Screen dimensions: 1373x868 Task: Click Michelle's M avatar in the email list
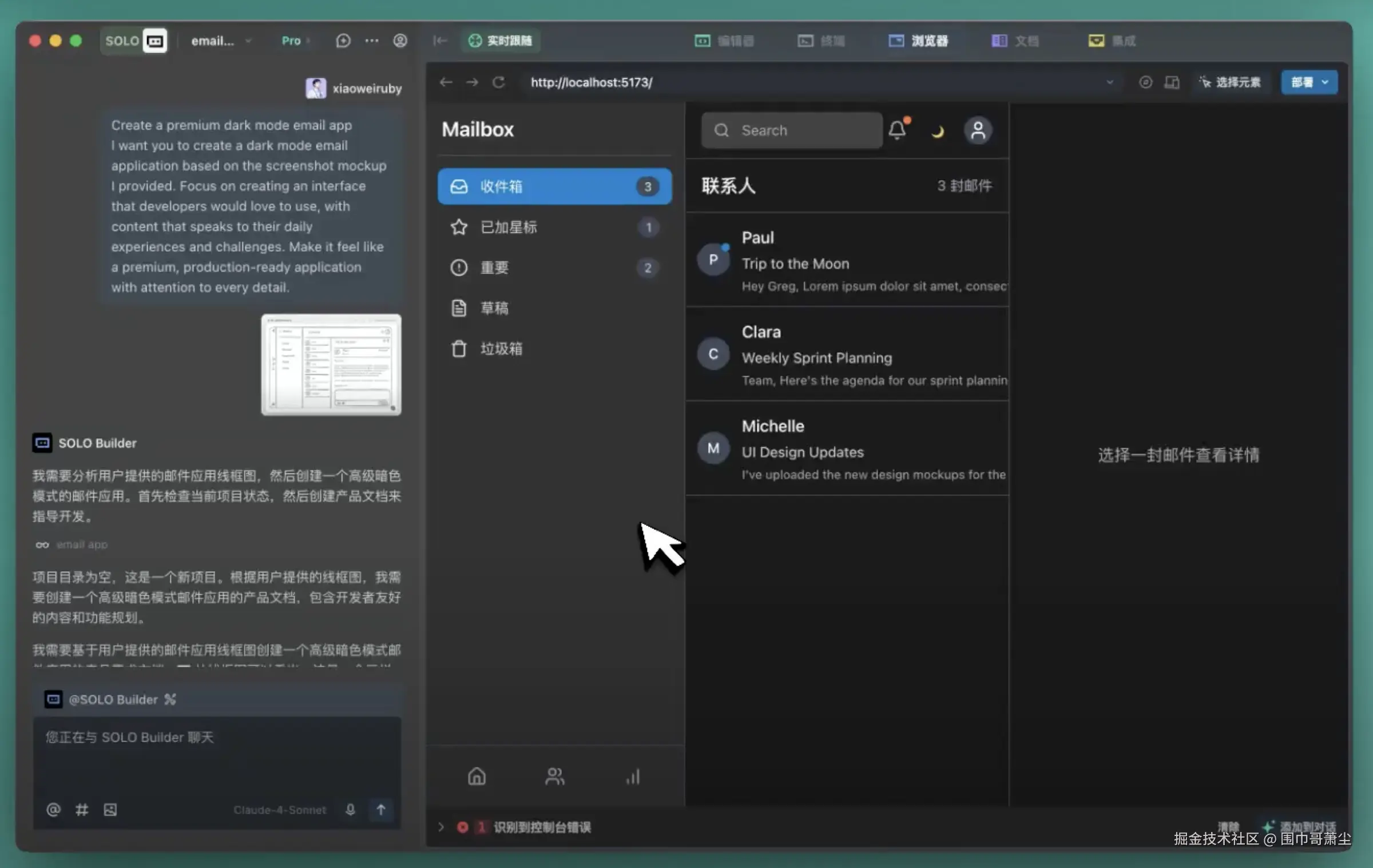713,448
